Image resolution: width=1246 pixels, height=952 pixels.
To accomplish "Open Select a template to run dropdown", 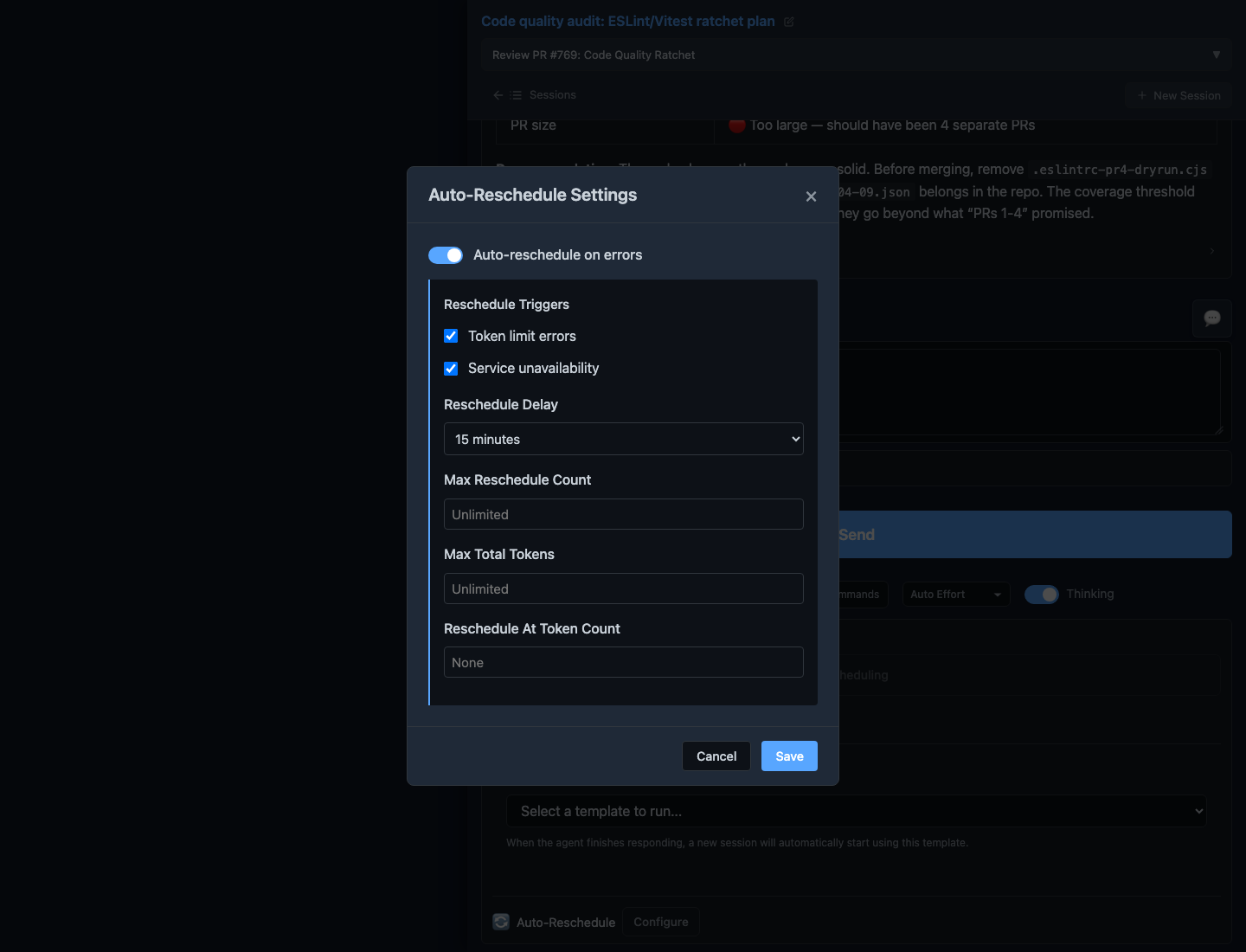I will pos(856,811).
